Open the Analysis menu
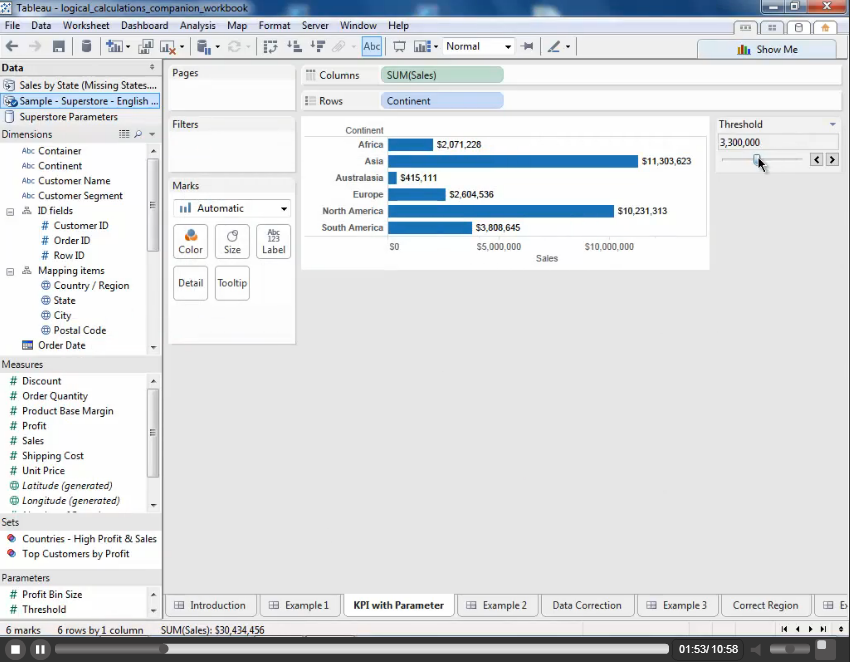850x662 pixels. click(x=197, y=25)
